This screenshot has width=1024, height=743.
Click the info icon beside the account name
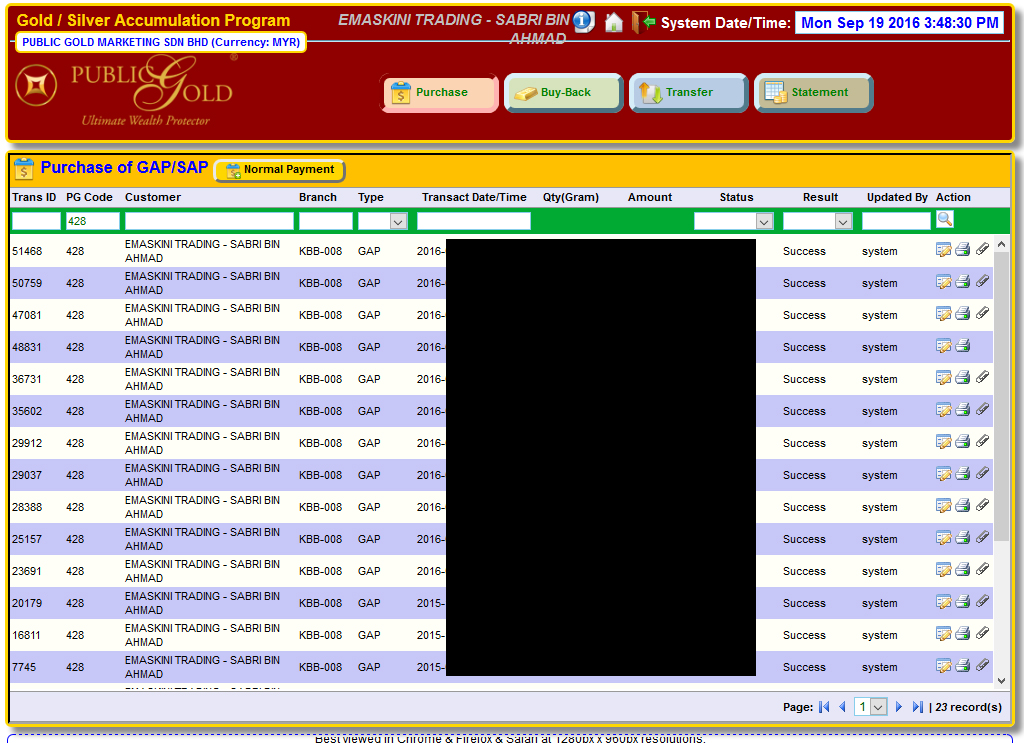(583, 22)
